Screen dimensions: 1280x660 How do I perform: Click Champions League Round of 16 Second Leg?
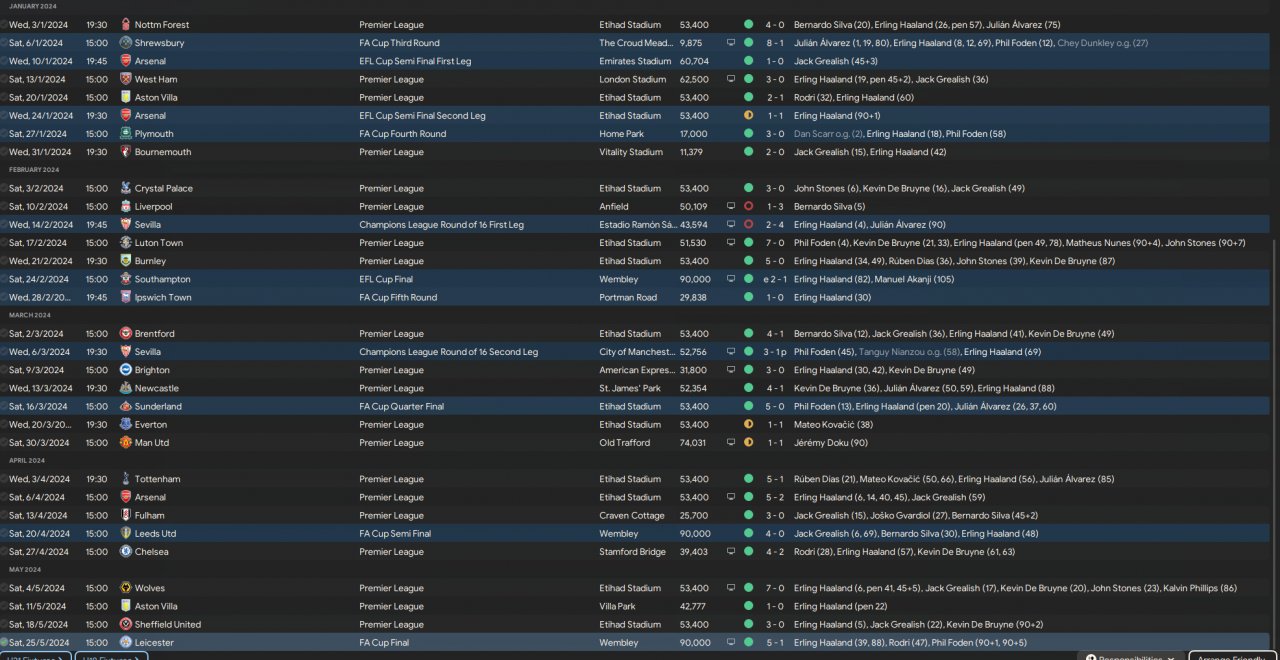(x=449, y=352)
